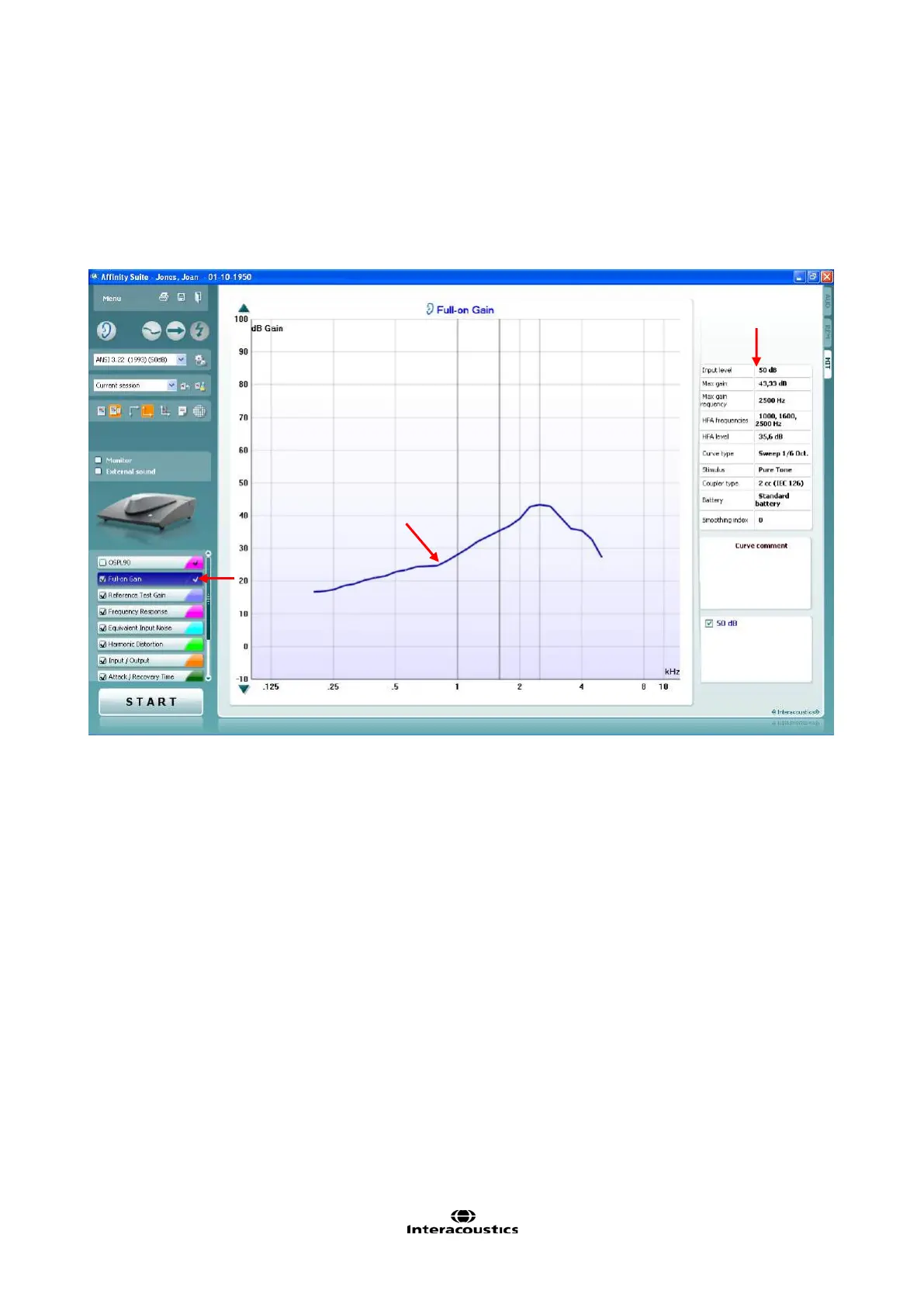
Task: Select the Attack / Recovery Time test row
Action: [150, 676]
